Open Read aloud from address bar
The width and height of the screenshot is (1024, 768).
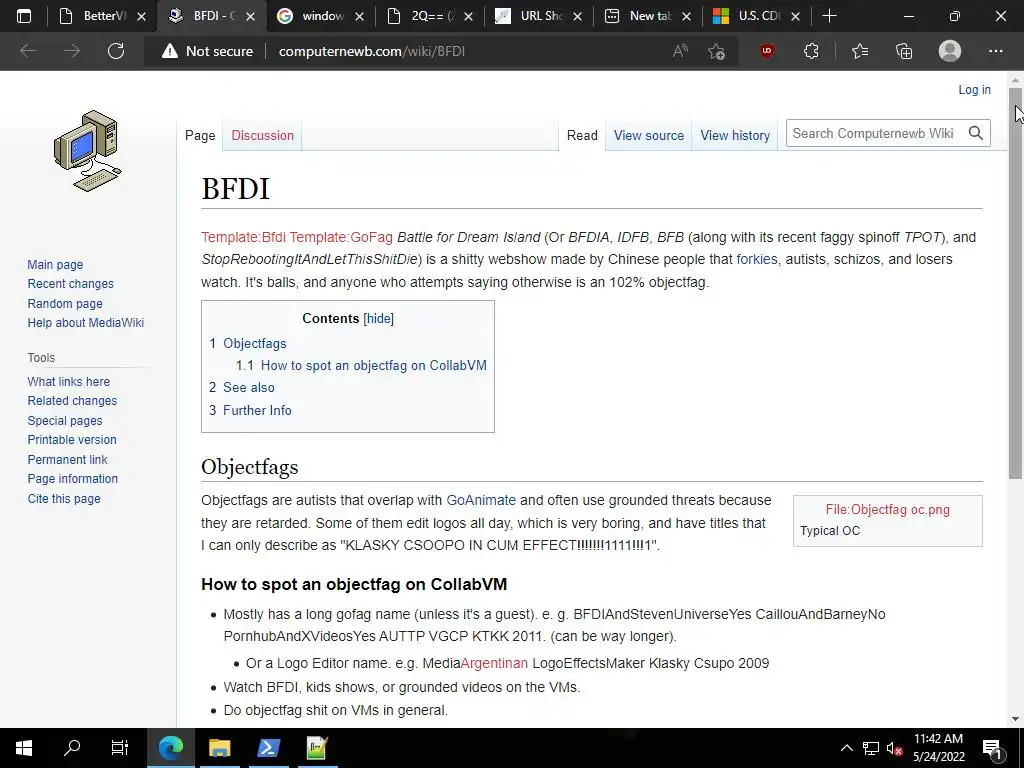point(680,51)
